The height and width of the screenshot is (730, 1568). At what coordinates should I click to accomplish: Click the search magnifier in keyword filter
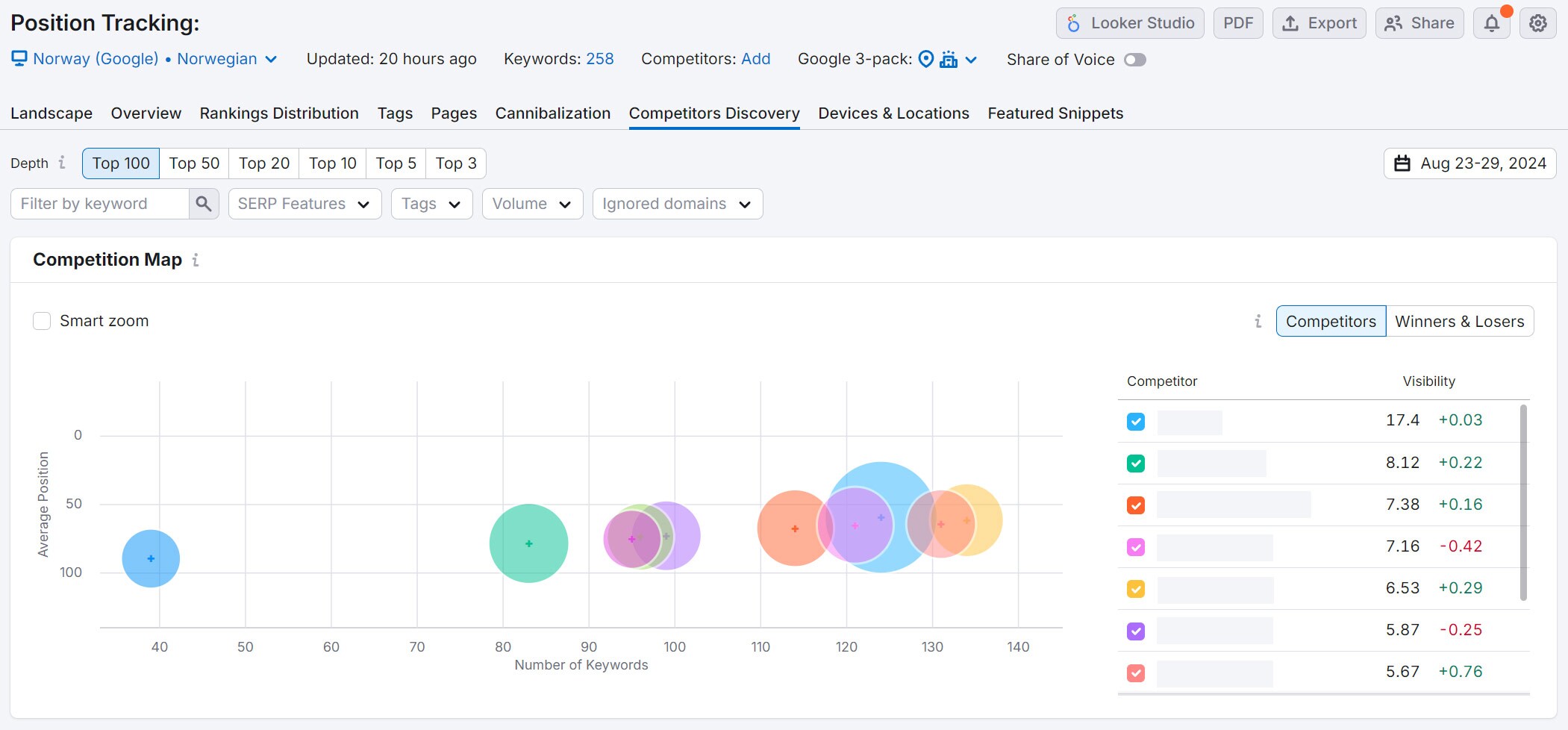(203, 204)
